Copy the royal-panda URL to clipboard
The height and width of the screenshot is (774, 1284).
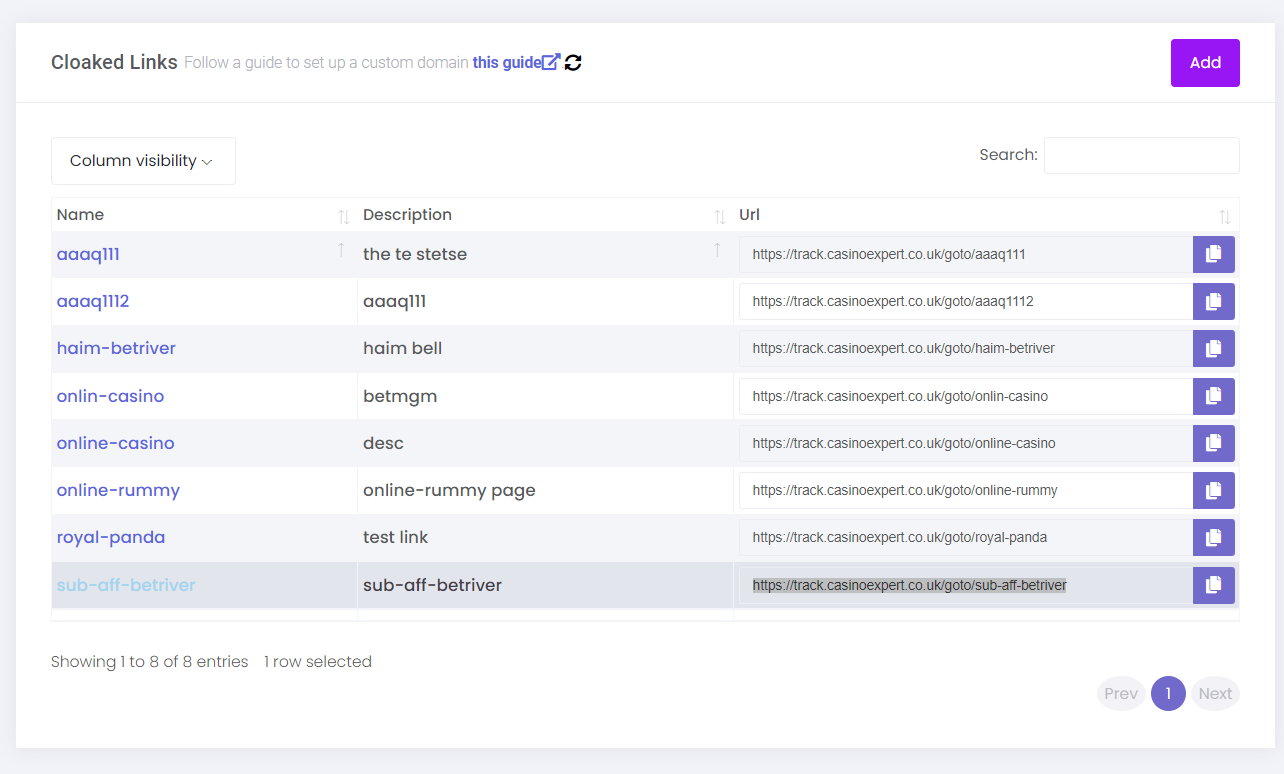tap(1213, 537)
